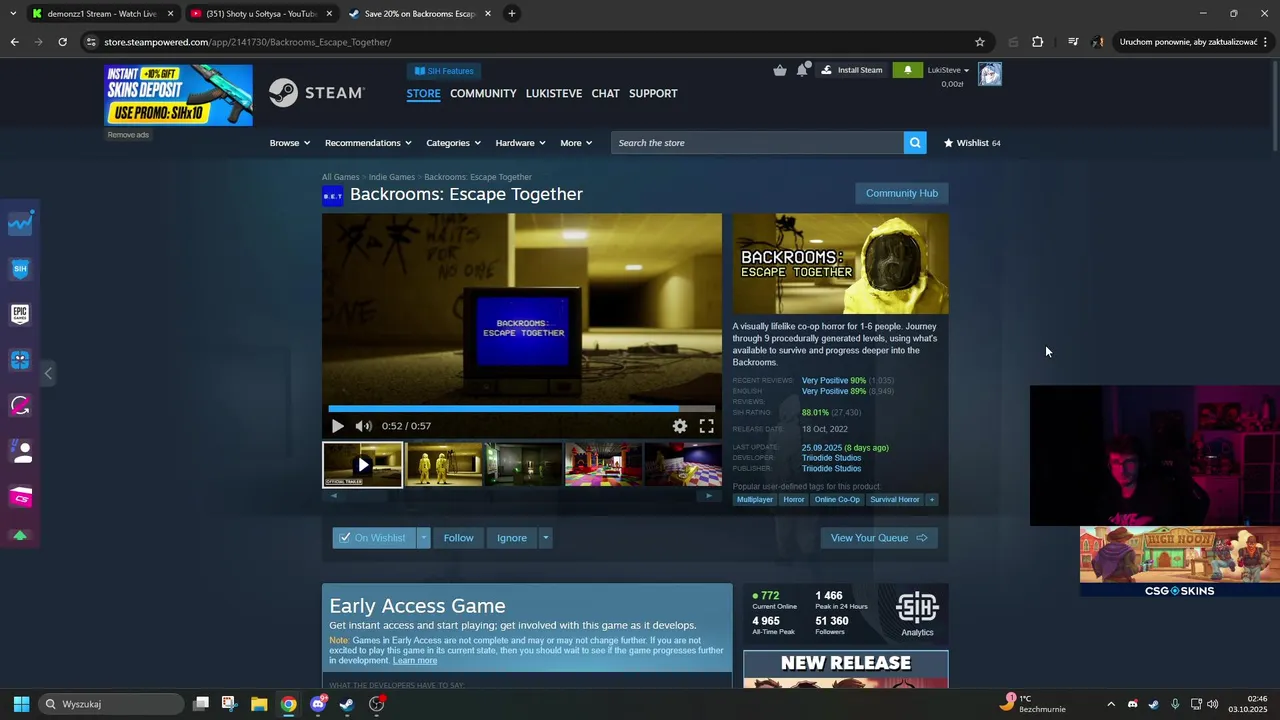The height and width of the screenshot is (720, 1280).
Task: Switch to the Shoty u Sołtysa YouTube tab
Action: [x=262, y=14]
